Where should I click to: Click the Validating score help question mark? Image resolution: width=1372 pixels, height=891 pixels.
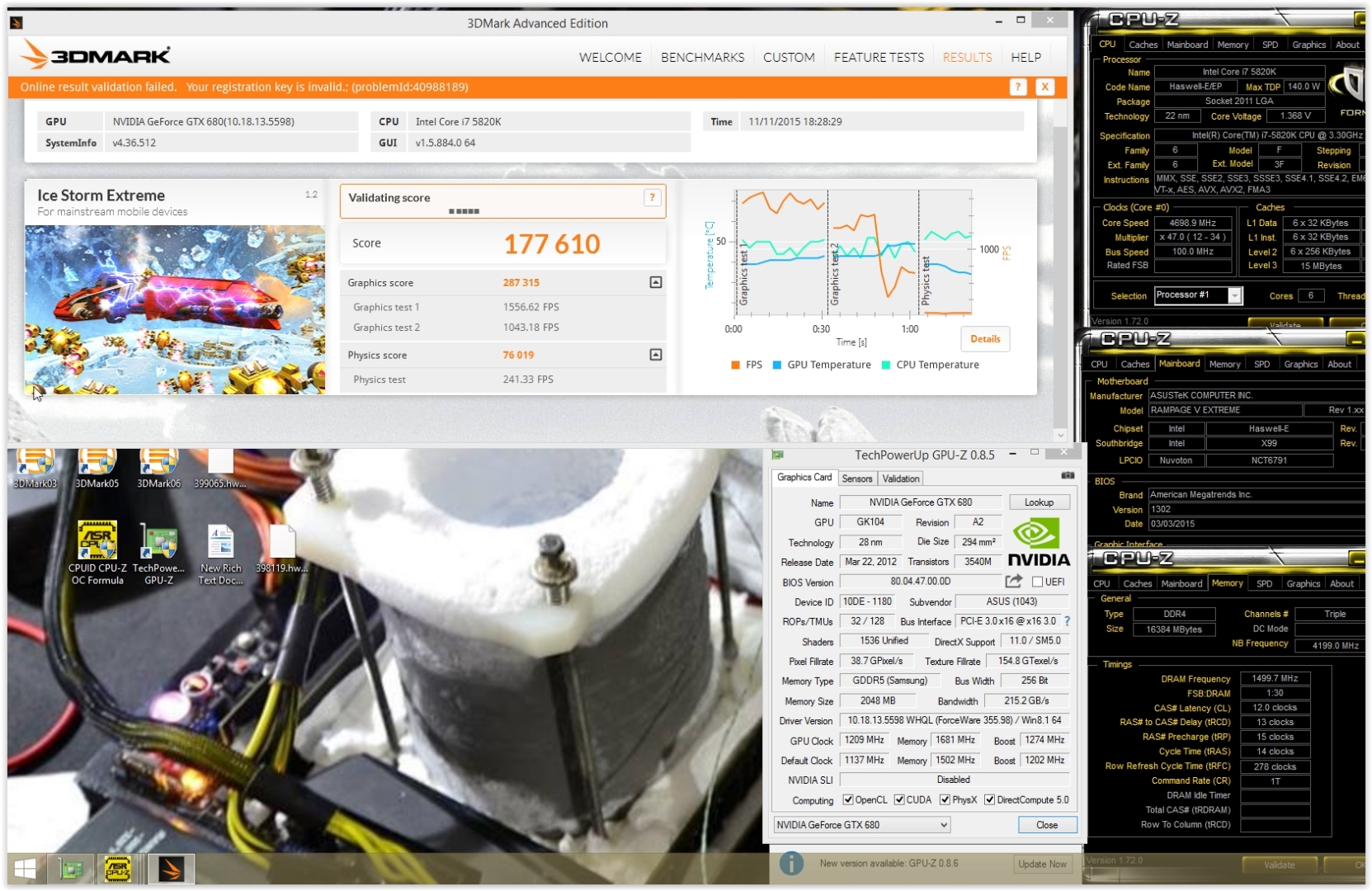pos(652,197)
